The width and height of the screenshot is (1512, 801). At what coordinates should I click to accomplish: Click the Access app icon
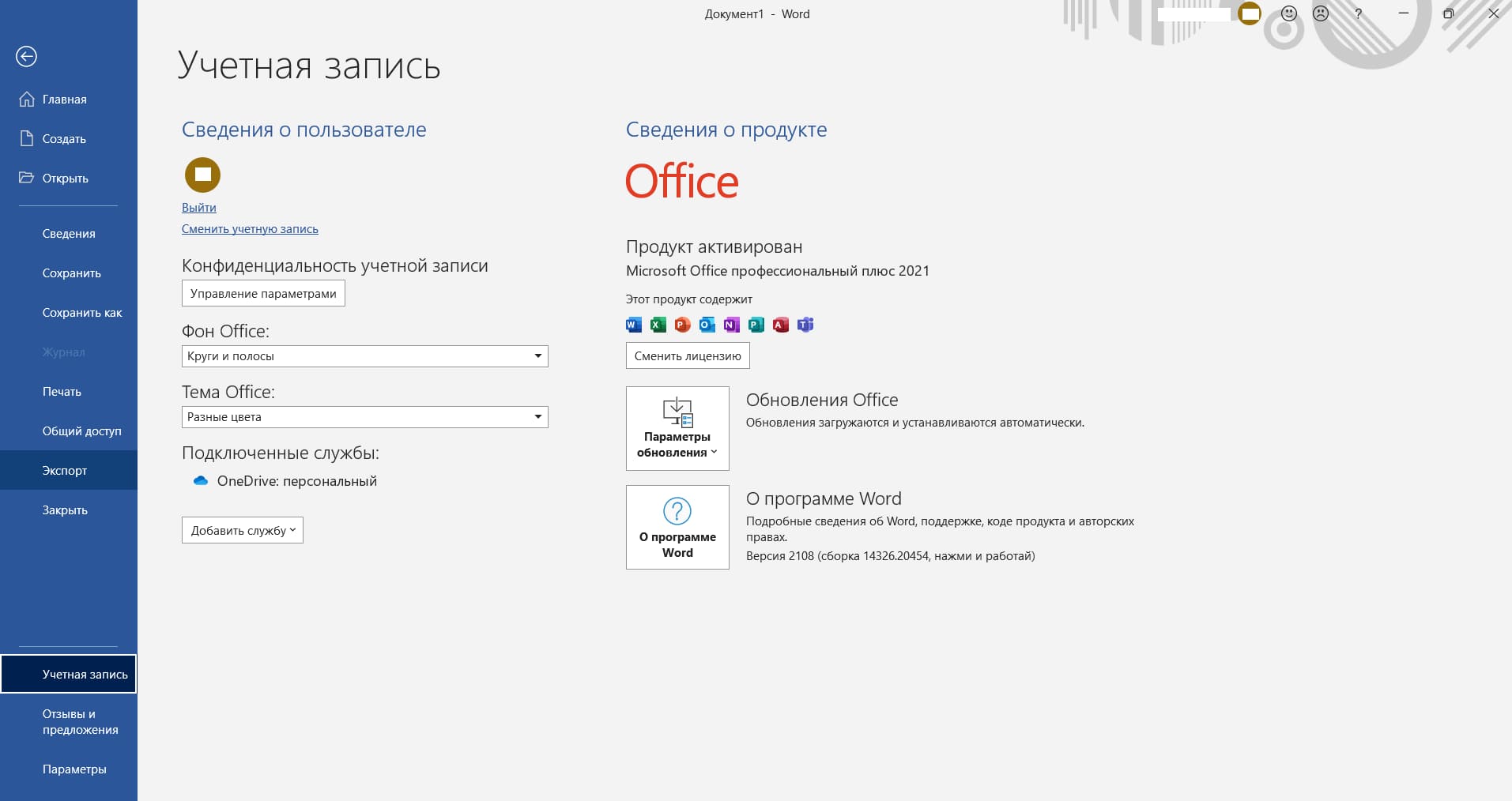(x=781, y=325)
